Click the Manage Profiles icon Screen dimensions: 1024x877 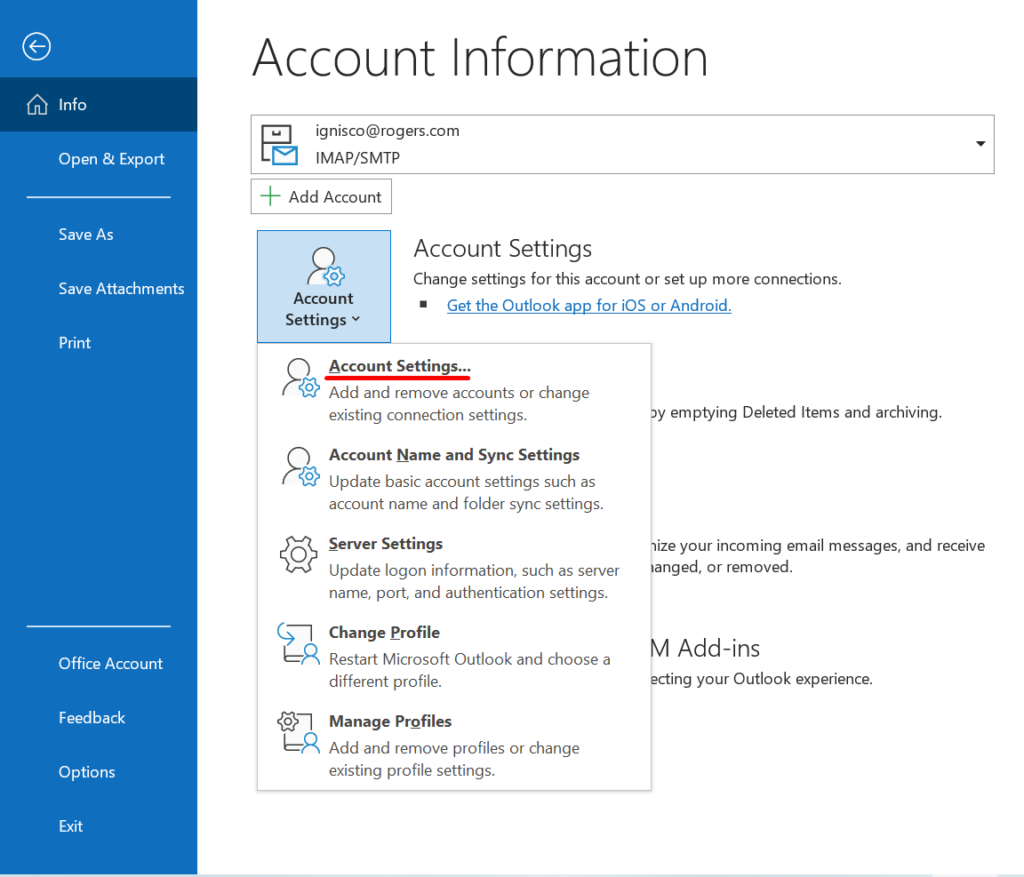point(298,733)
